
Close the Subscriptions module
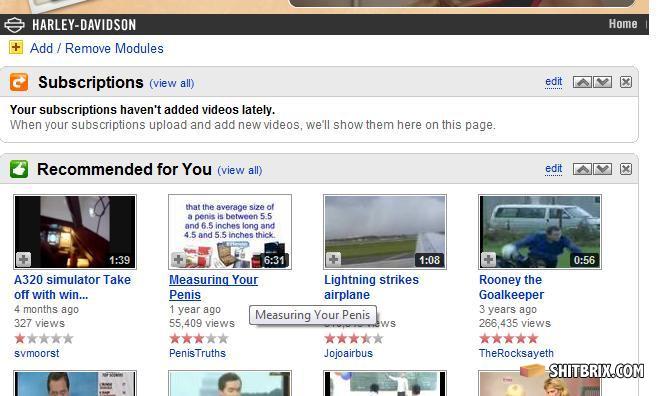pyautogui.click(x=626, y=82)
